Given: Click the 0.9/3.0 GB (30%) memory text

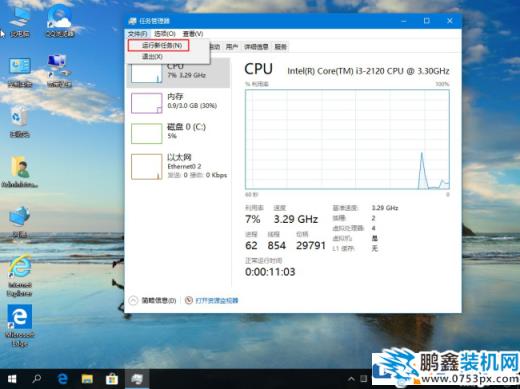Looking at the screenshot, I should click(x=192, y=106).
